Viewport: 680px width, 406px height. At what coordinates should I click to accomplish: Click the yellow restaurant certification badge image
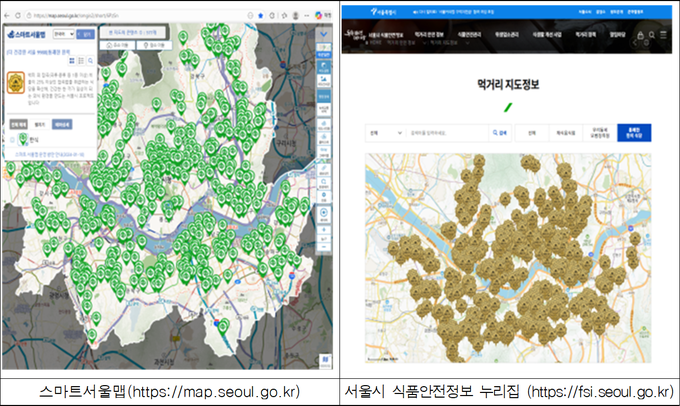17,82
